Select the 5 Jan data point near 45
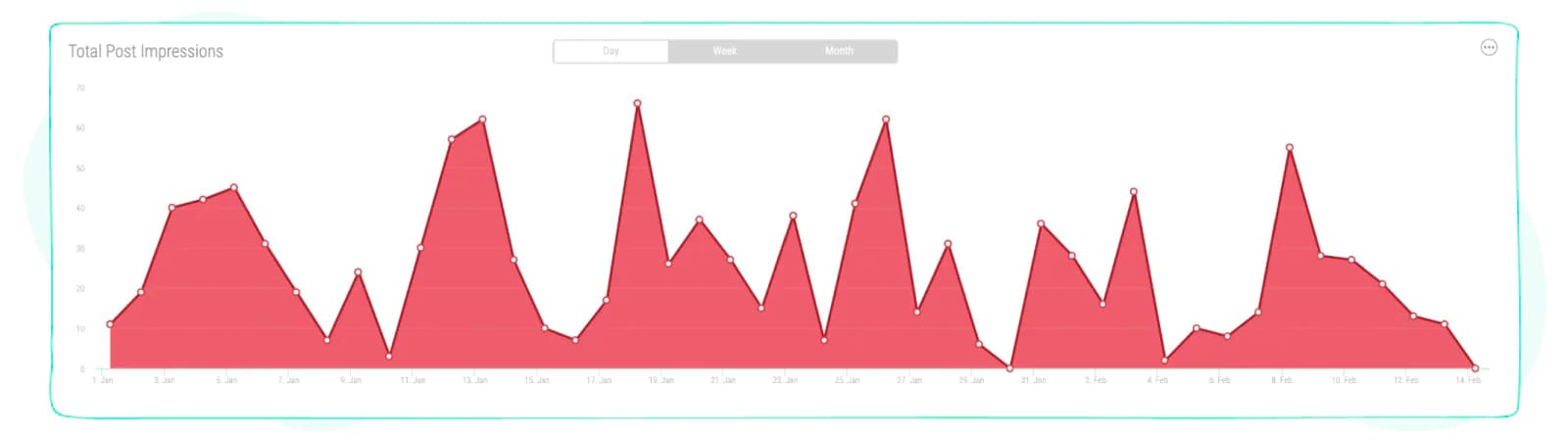The height and width of the screenshot is (441, 1568). coord(233,187)
